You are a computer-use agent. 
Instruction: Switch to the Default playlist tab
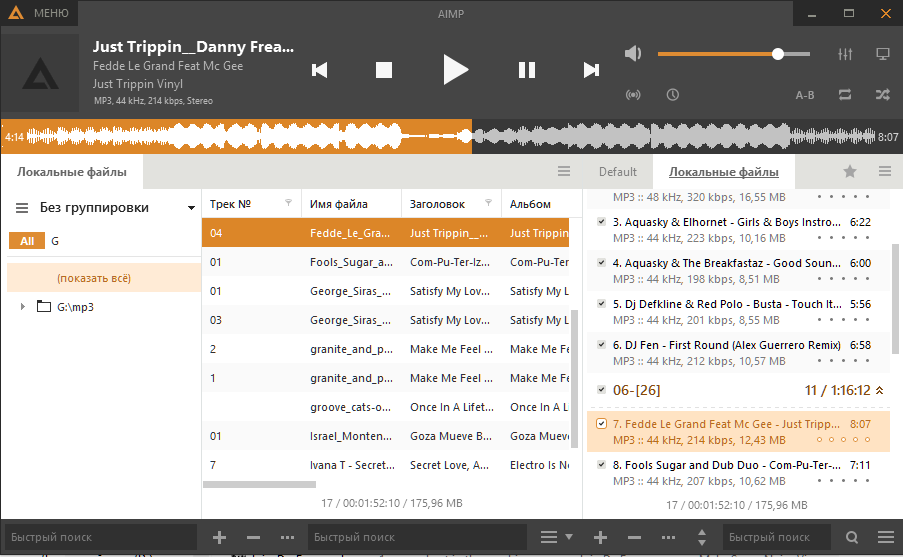[x=617, y=172]
